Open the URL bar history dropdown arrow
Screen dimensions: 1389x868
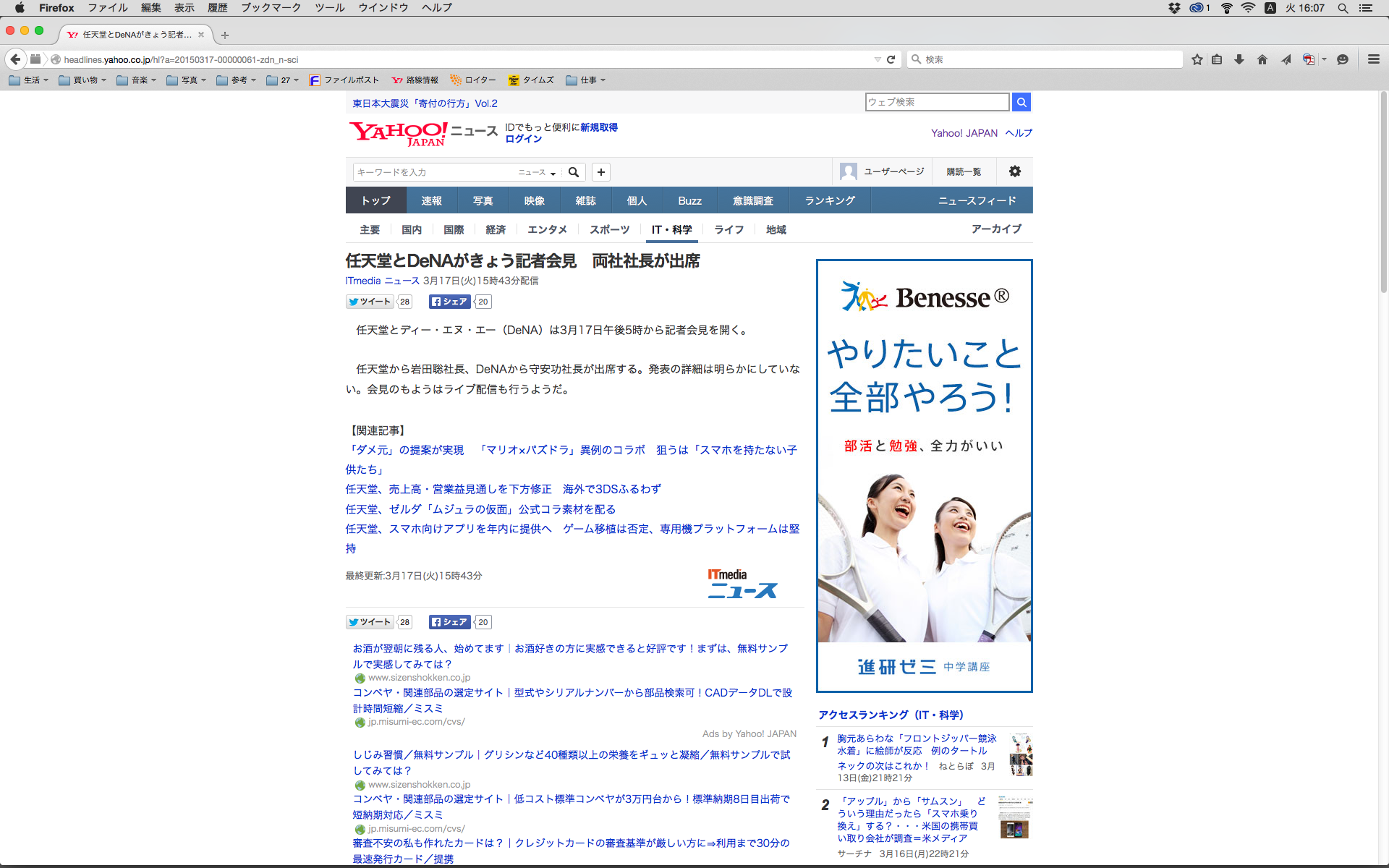click(x=878, y=59)
